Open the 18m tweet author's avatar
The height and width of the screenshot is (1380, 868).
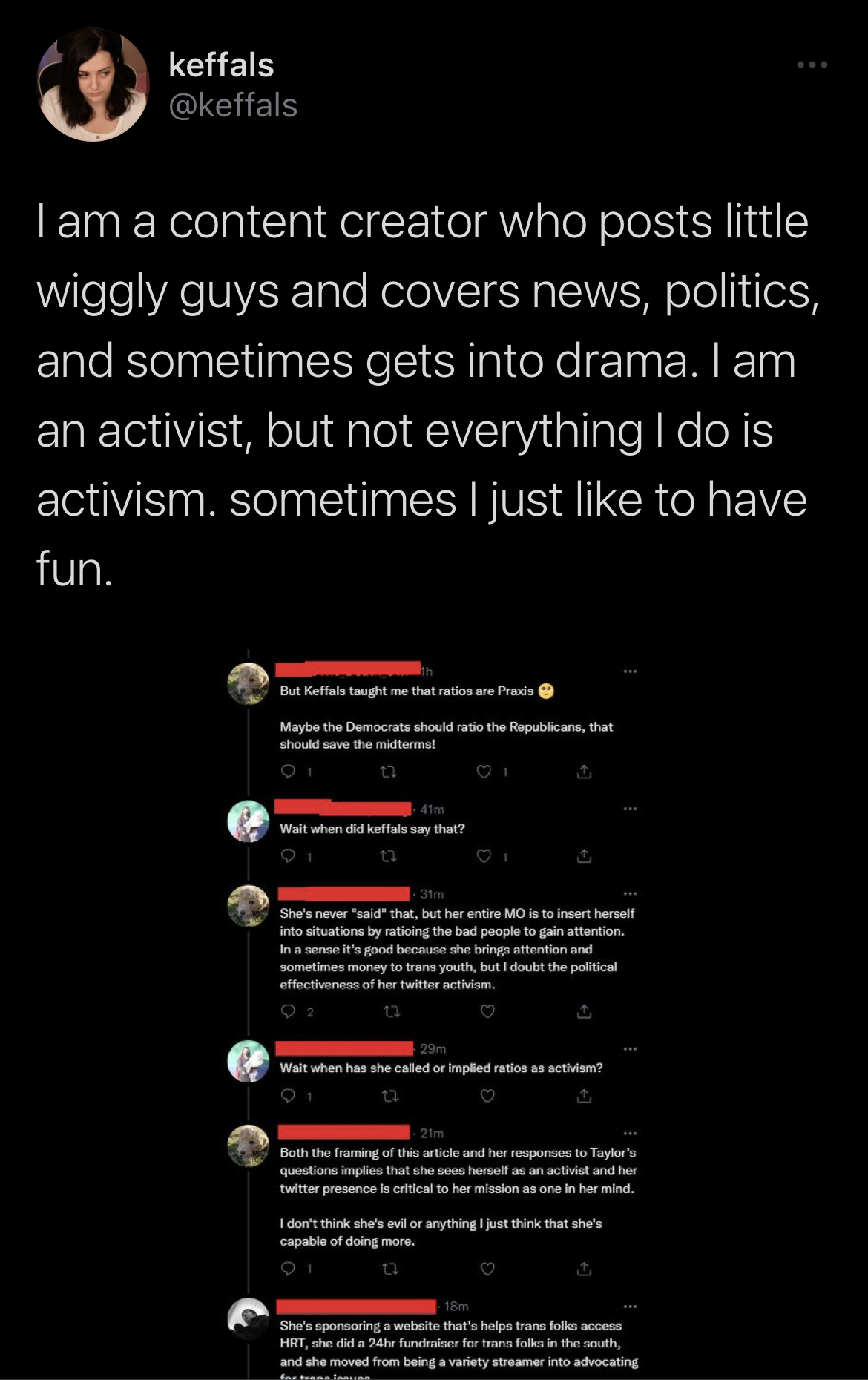[x=249, y=1319]
